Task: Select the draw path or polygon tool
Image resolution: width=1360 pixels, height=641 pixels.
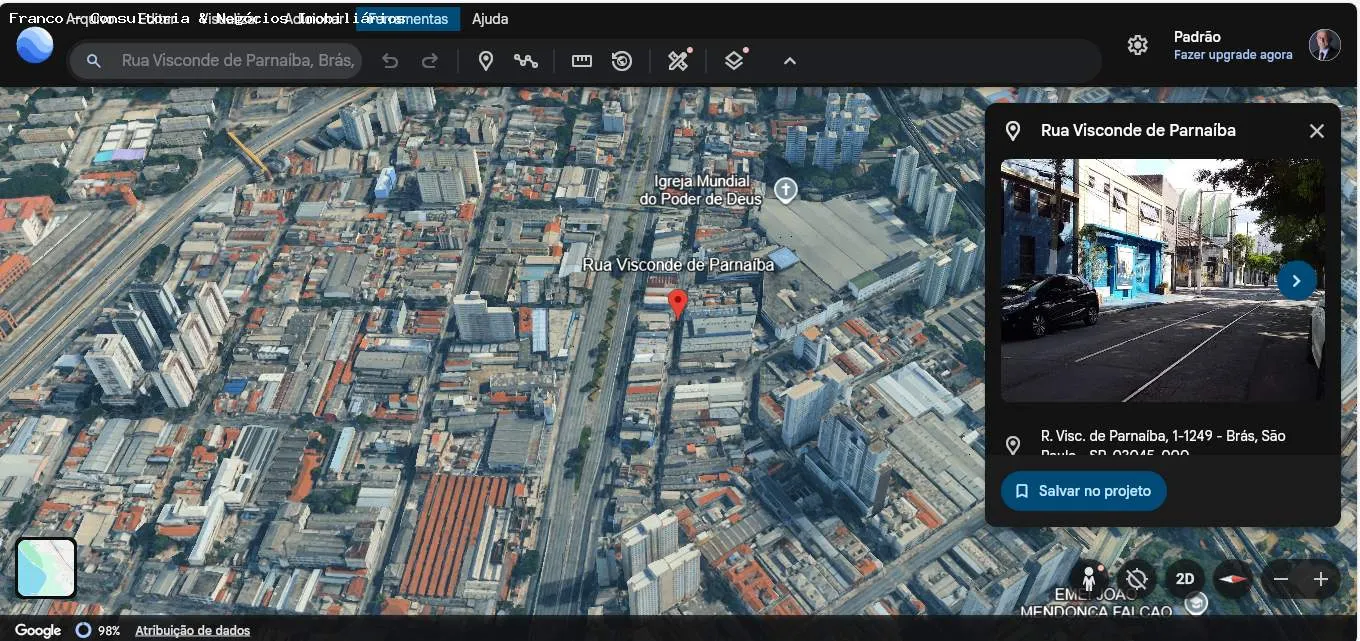Action: [x=526, y=61]
